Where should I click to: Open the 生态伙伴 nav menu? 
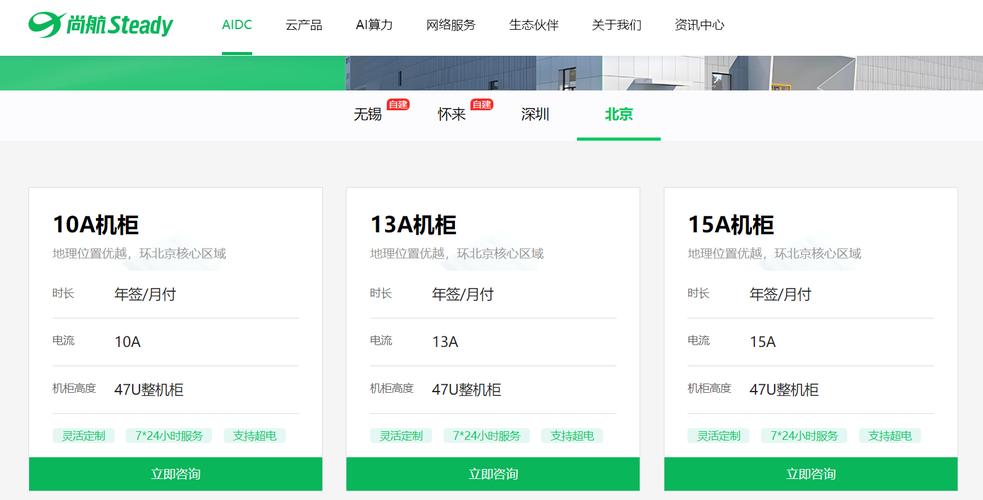[x=534, y=25]
